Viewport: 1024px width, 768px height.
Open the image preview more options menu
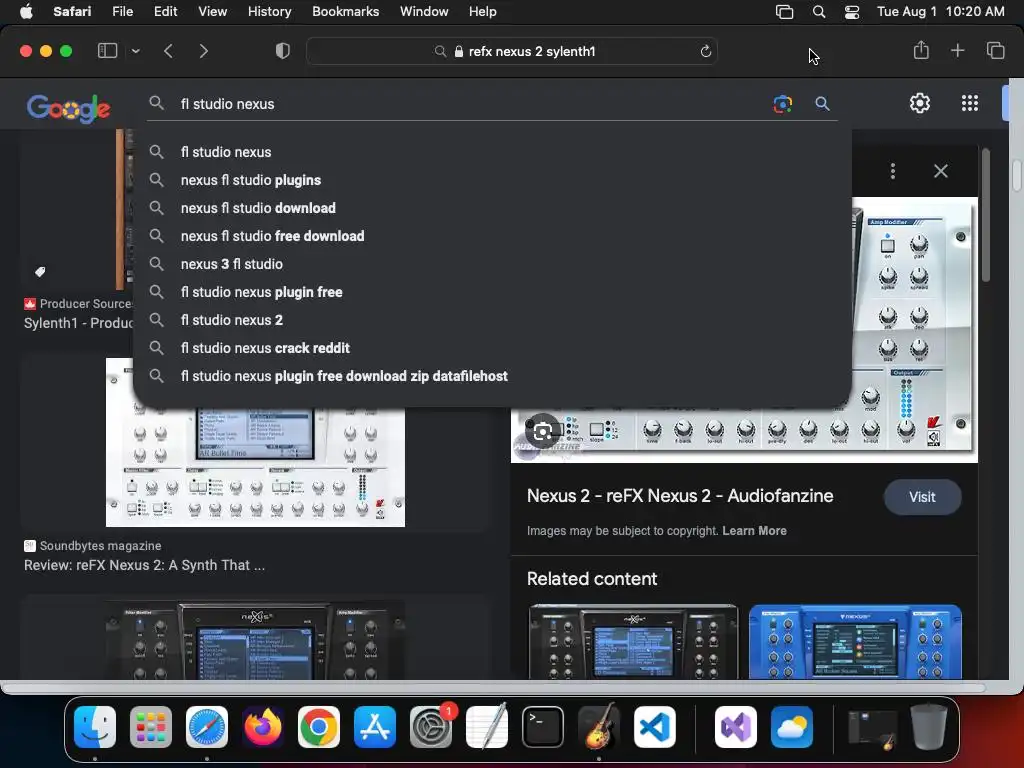point(892,171)
